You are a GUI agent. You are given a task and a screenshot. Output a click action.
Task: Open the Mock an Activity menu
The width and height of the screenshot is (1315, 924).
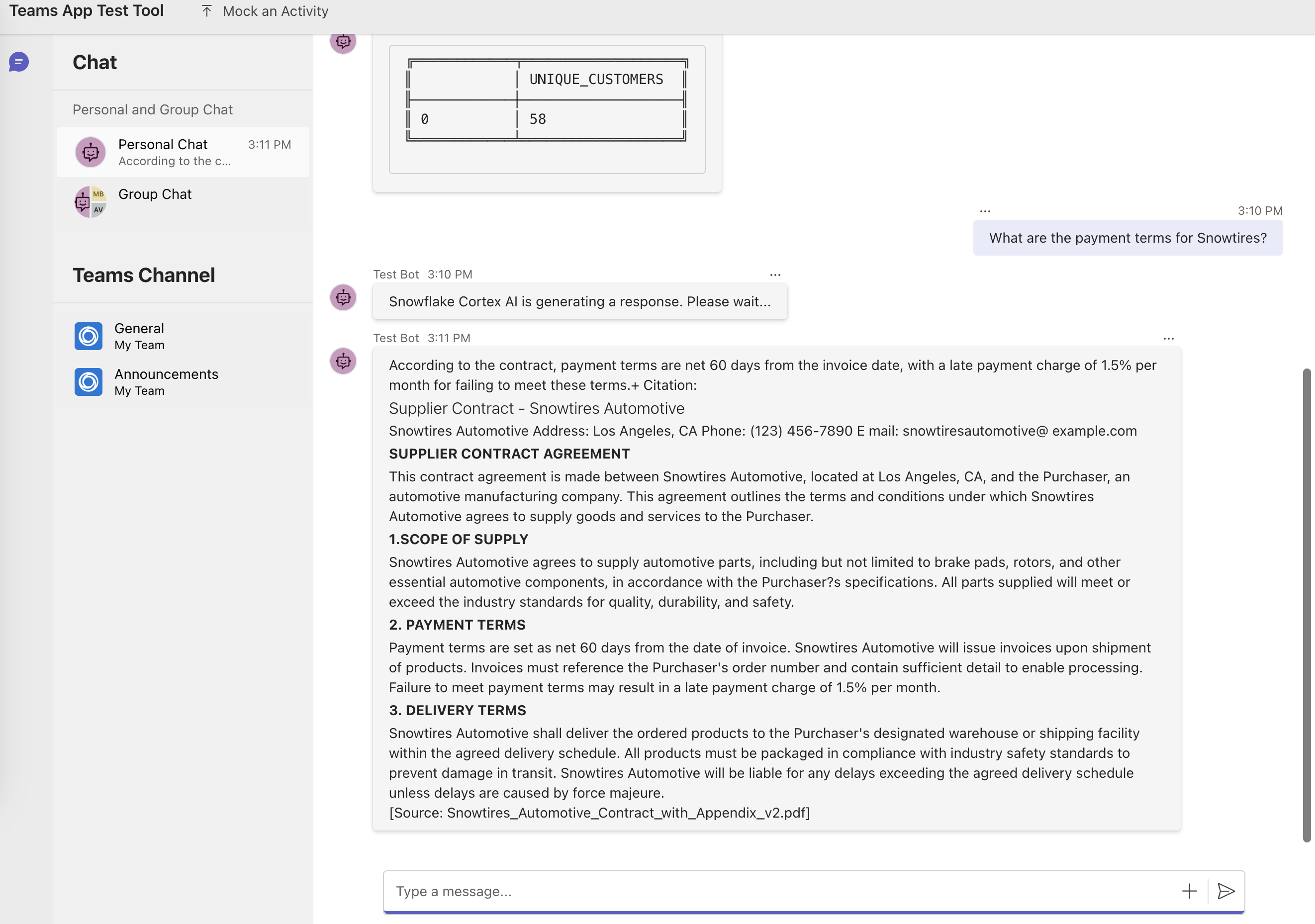pyautogui.click(x=276, y=11)
